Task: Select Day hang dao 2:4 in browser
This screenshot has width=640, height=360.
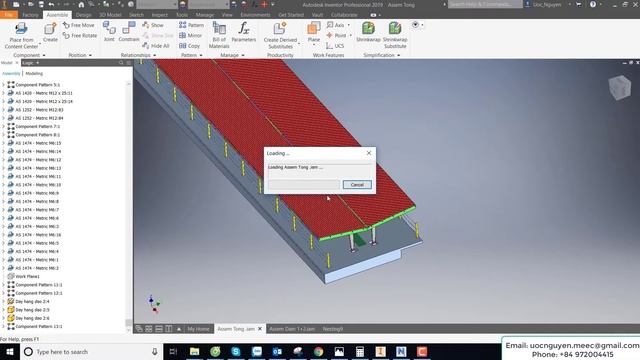Action: (32, 302)
